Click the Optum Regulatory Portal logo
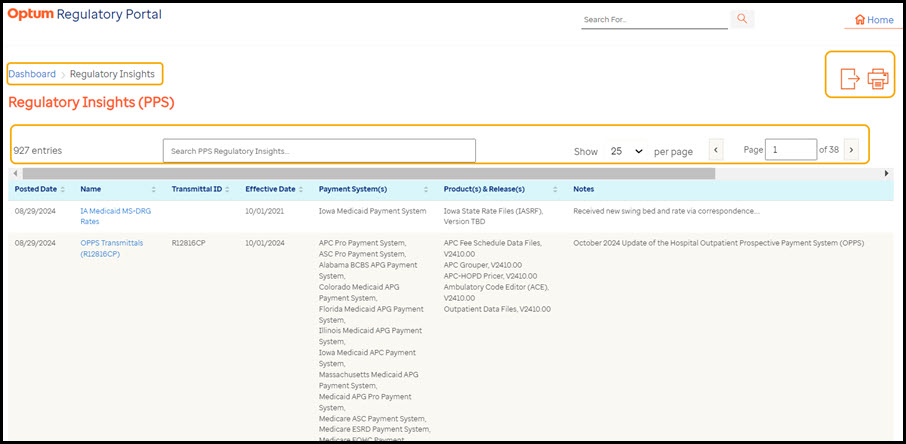Viewport: 906px width, 444px height. click(84, 15)
